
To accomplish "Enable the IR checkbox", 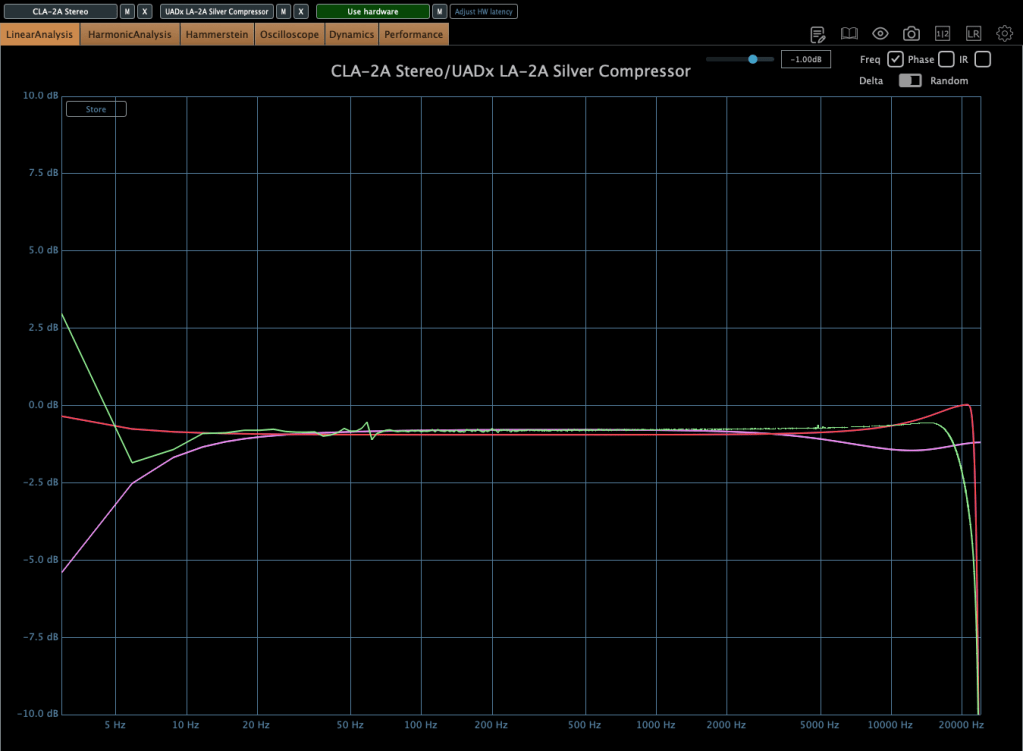I will pos(982,59).
